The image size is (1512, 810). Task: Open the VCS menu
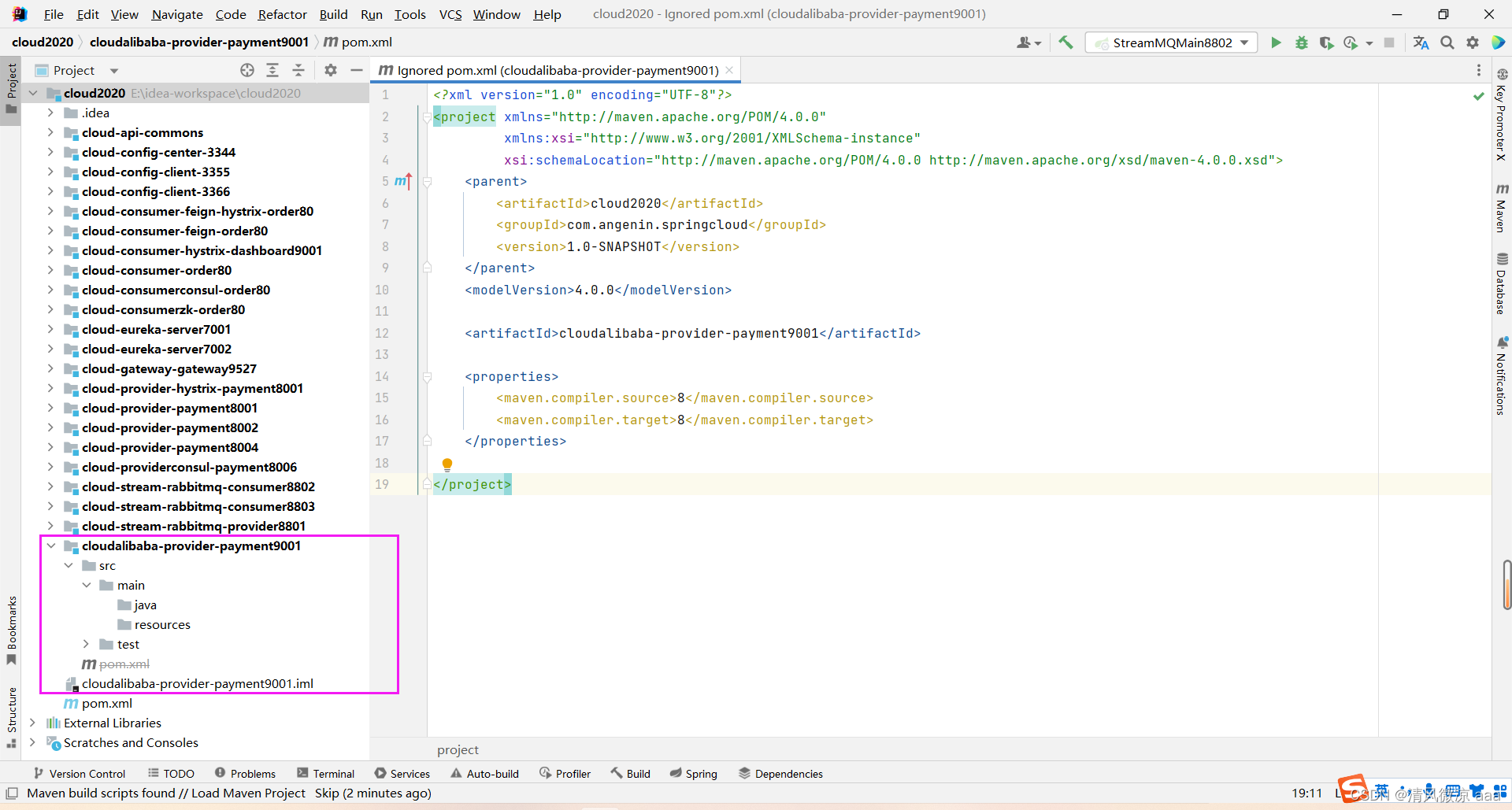coord(450,14)
